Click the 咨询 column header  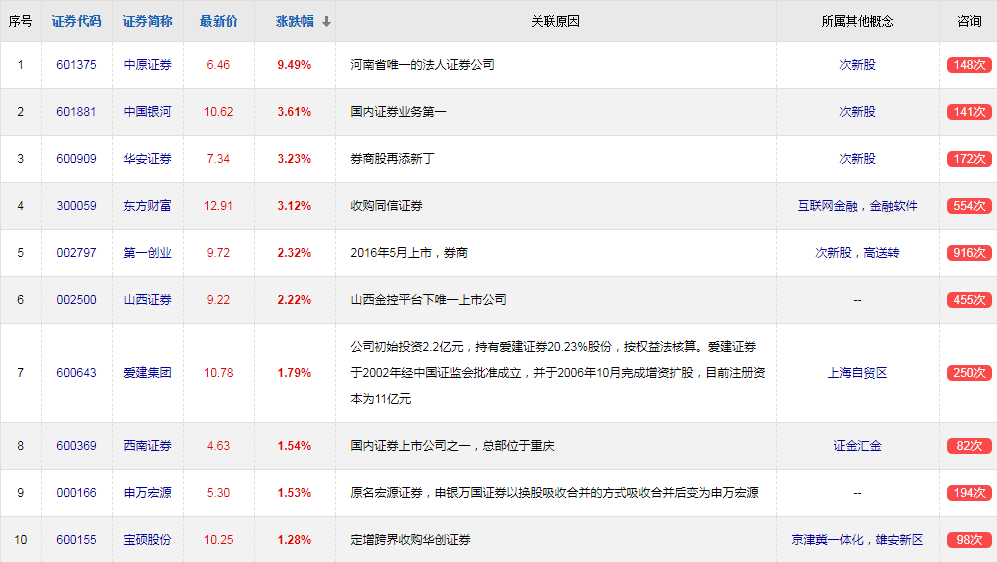(969, 21)
